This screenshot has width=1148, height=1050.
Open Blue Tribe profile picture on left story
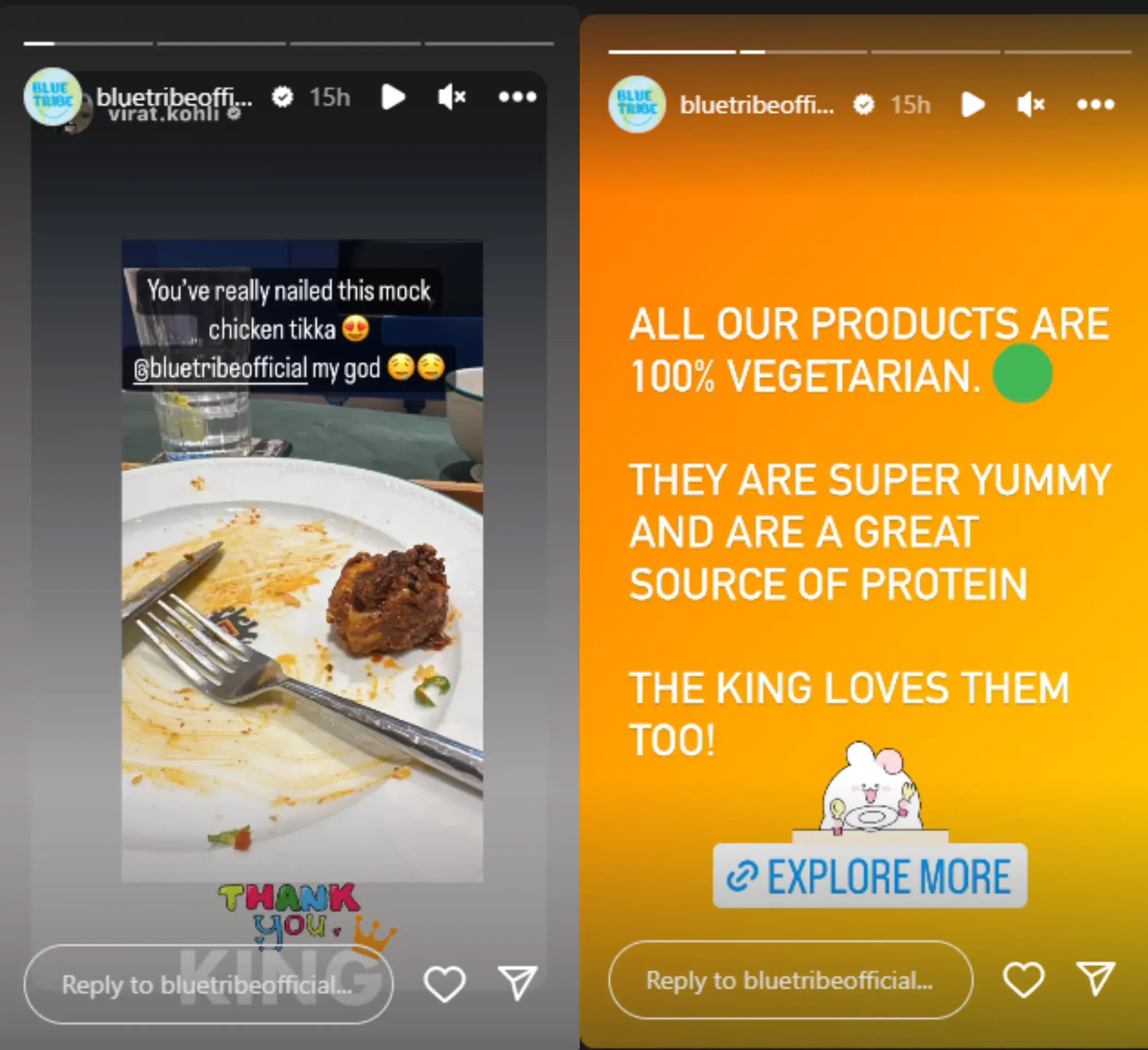pos(53,96)
